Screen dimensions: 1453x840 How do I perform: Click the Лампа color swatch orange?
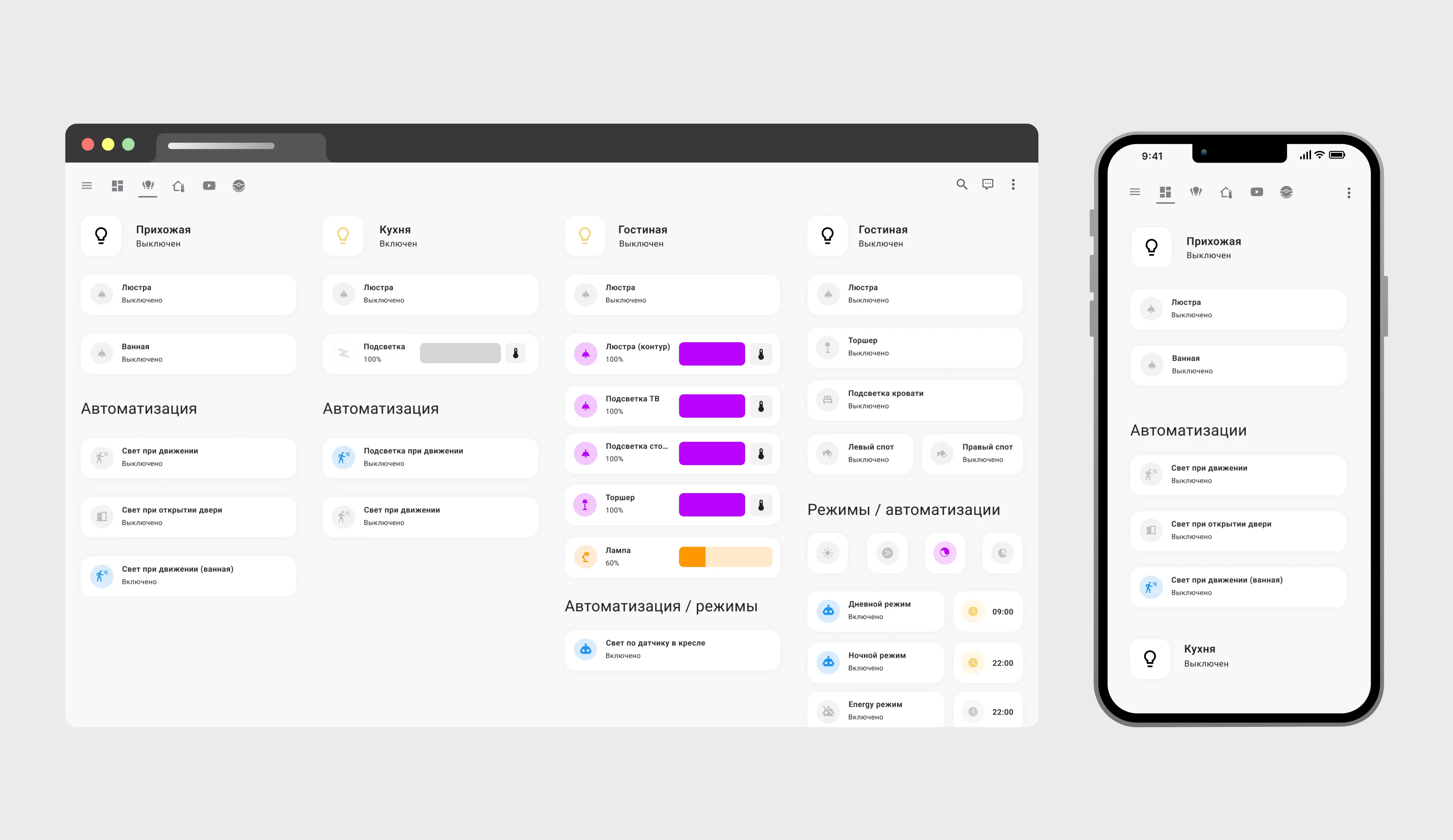tap(693, 556)
